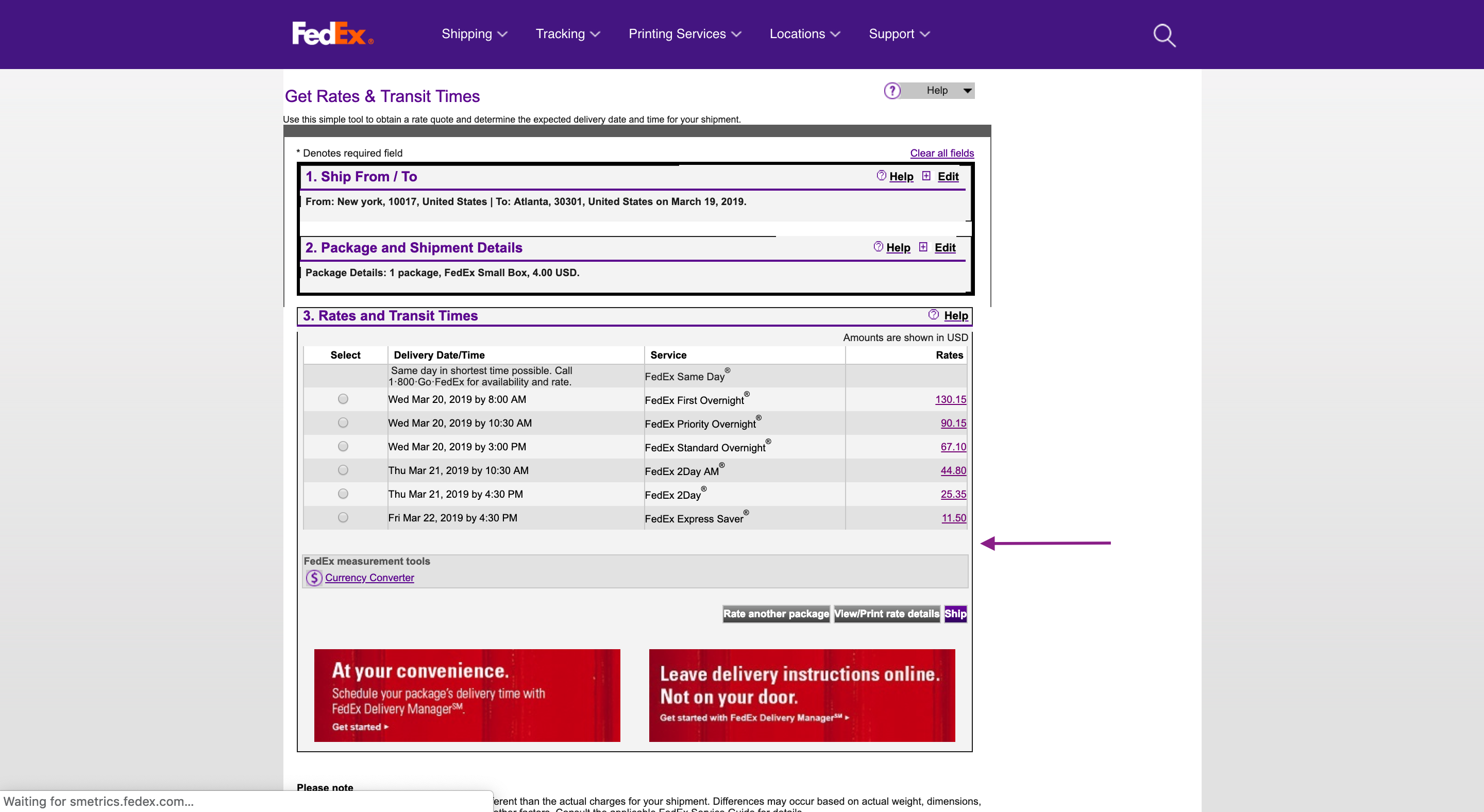The width and height of the screenshot is (1484, 812).
Task: Expand the Shipping dropdown
Action: coord(474,34)
